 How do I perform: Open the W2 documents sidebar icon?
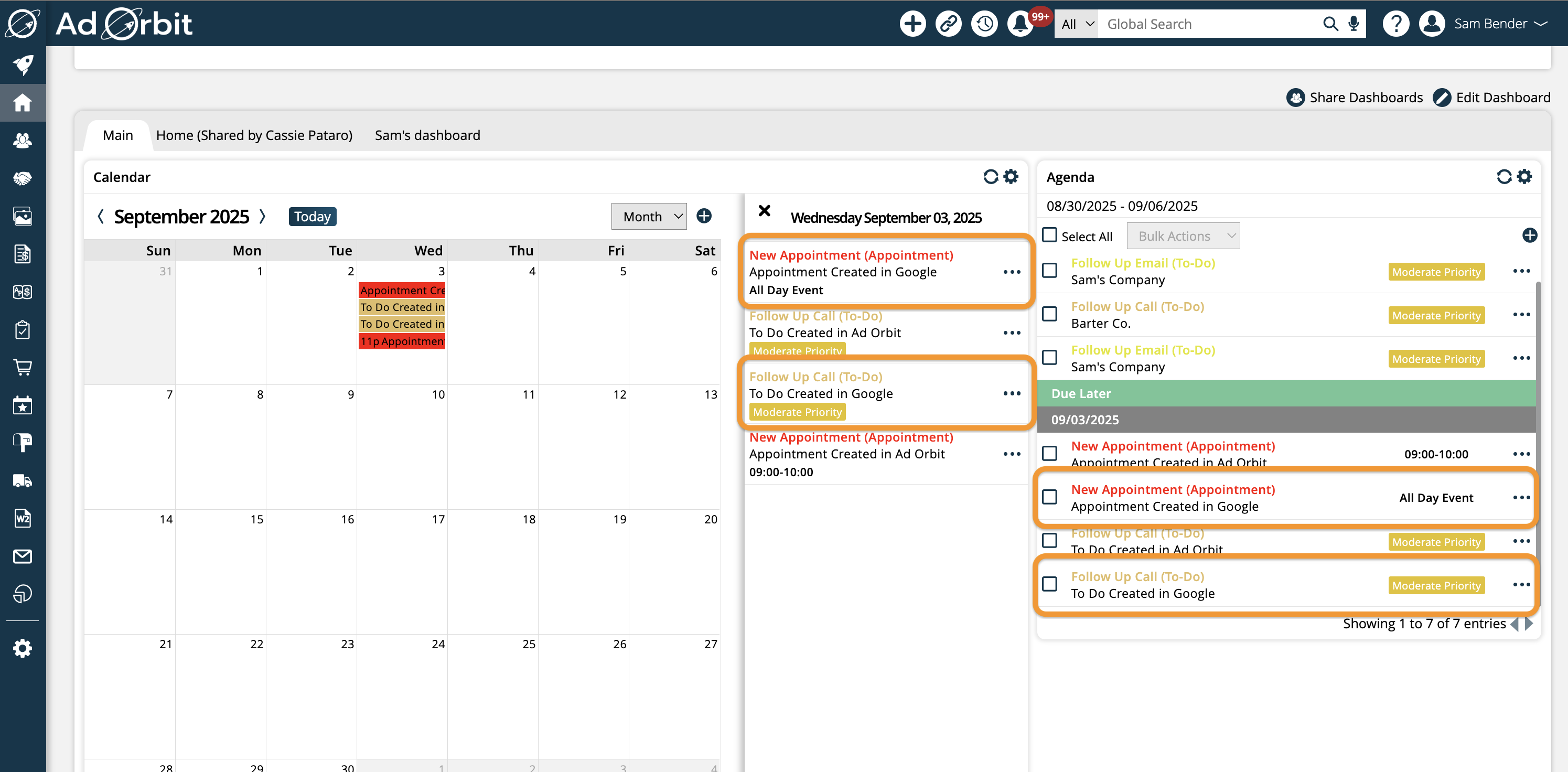click(x=23, y=518)
